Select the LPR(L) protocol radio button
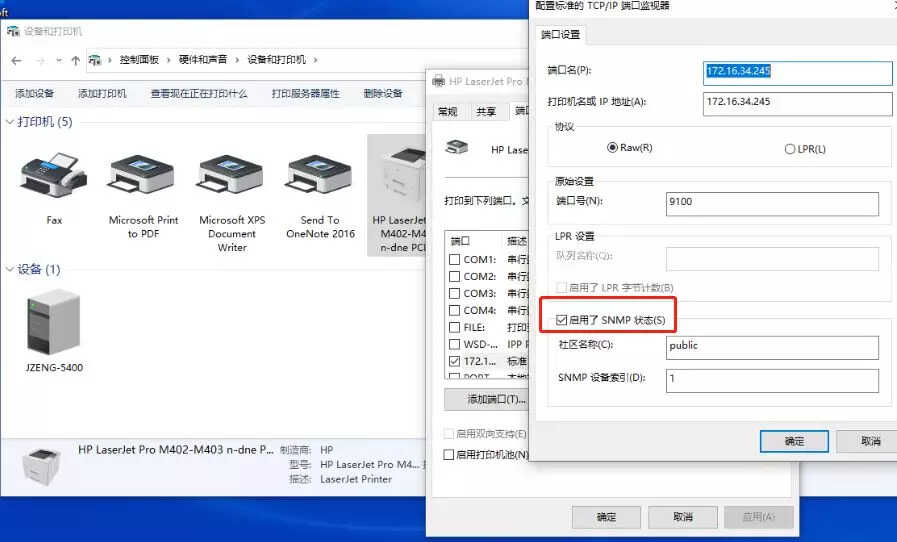The image size is (897, 542). click(x=790, y=149)
